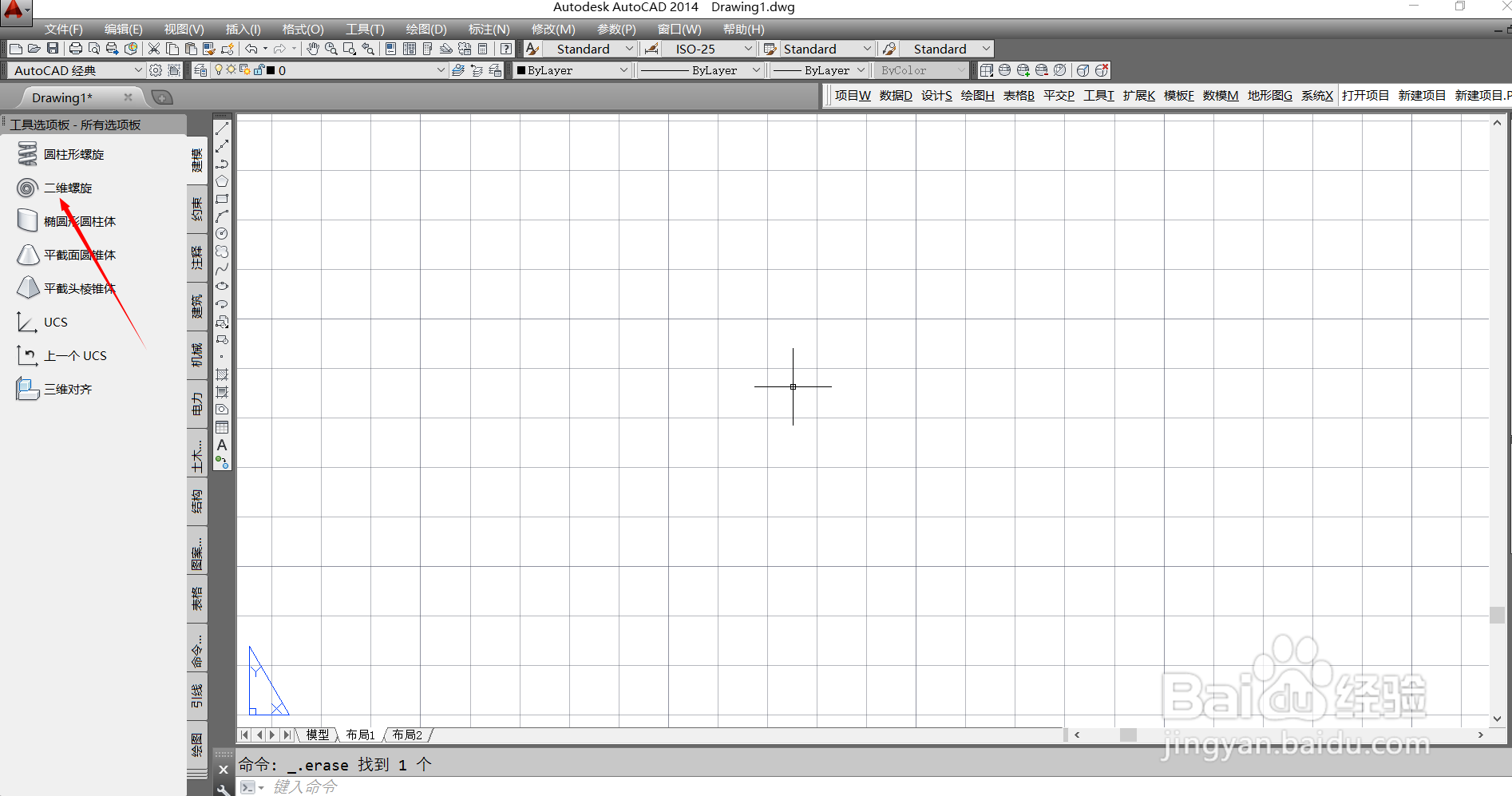Open the 电力 tool palette tab
Viewport: 1512px width, 796px height.
click(x=197, y=404)
